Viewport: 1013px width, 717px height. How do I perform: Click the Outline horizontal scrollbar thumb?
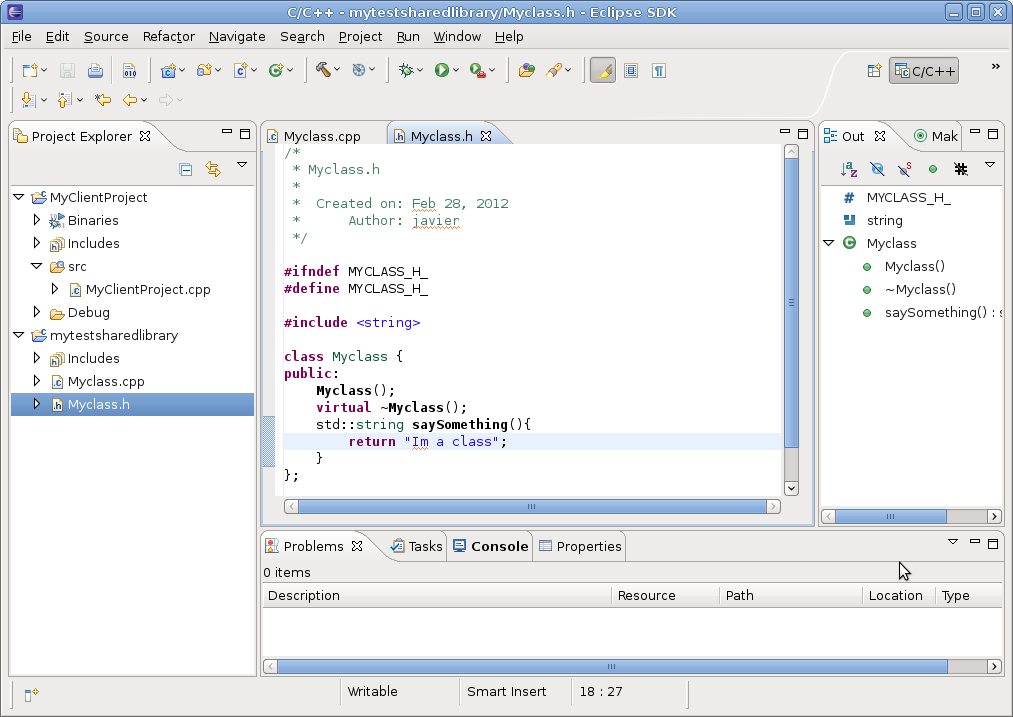(891, 516)
